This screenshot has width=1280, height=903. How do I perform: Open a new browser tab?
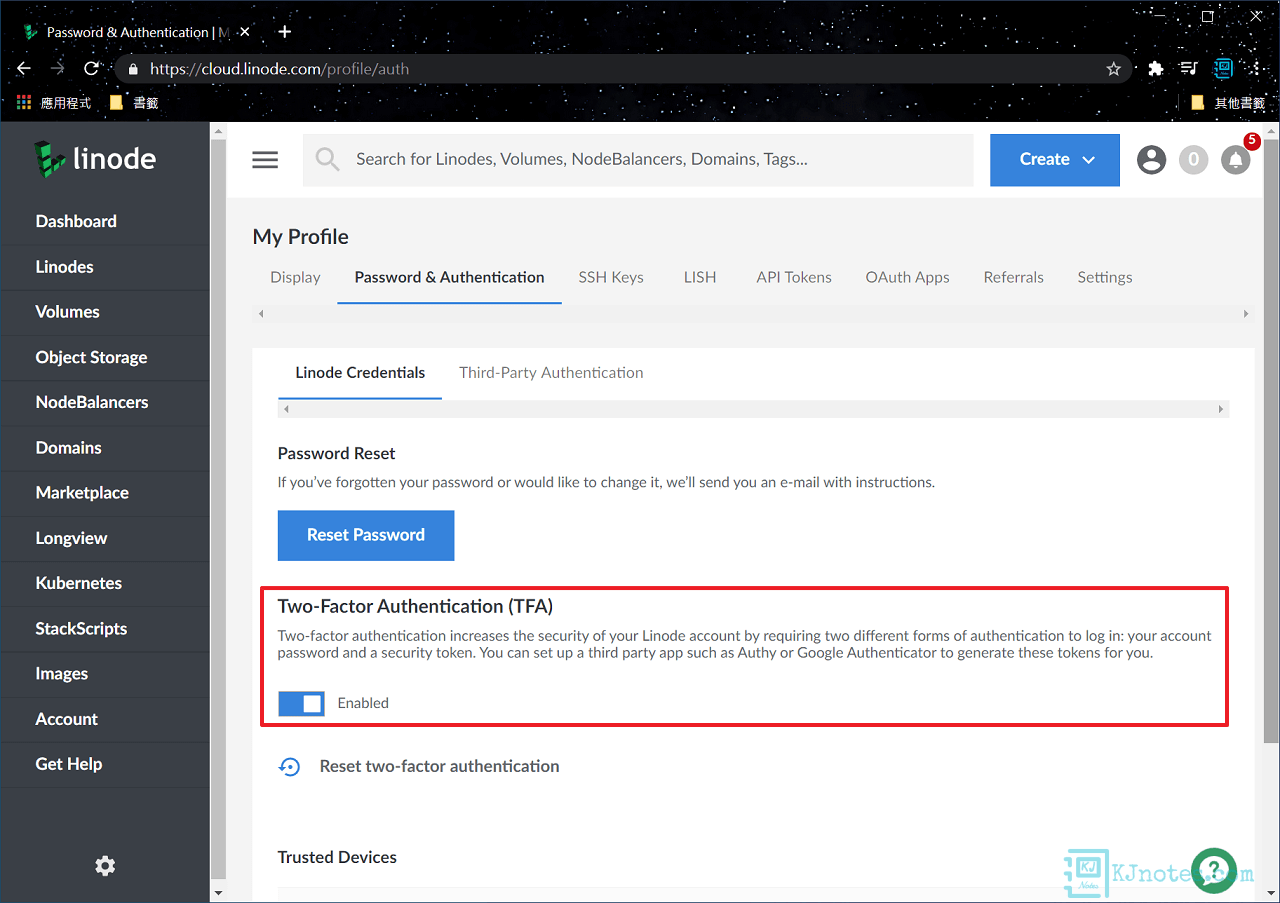(285, 31)
